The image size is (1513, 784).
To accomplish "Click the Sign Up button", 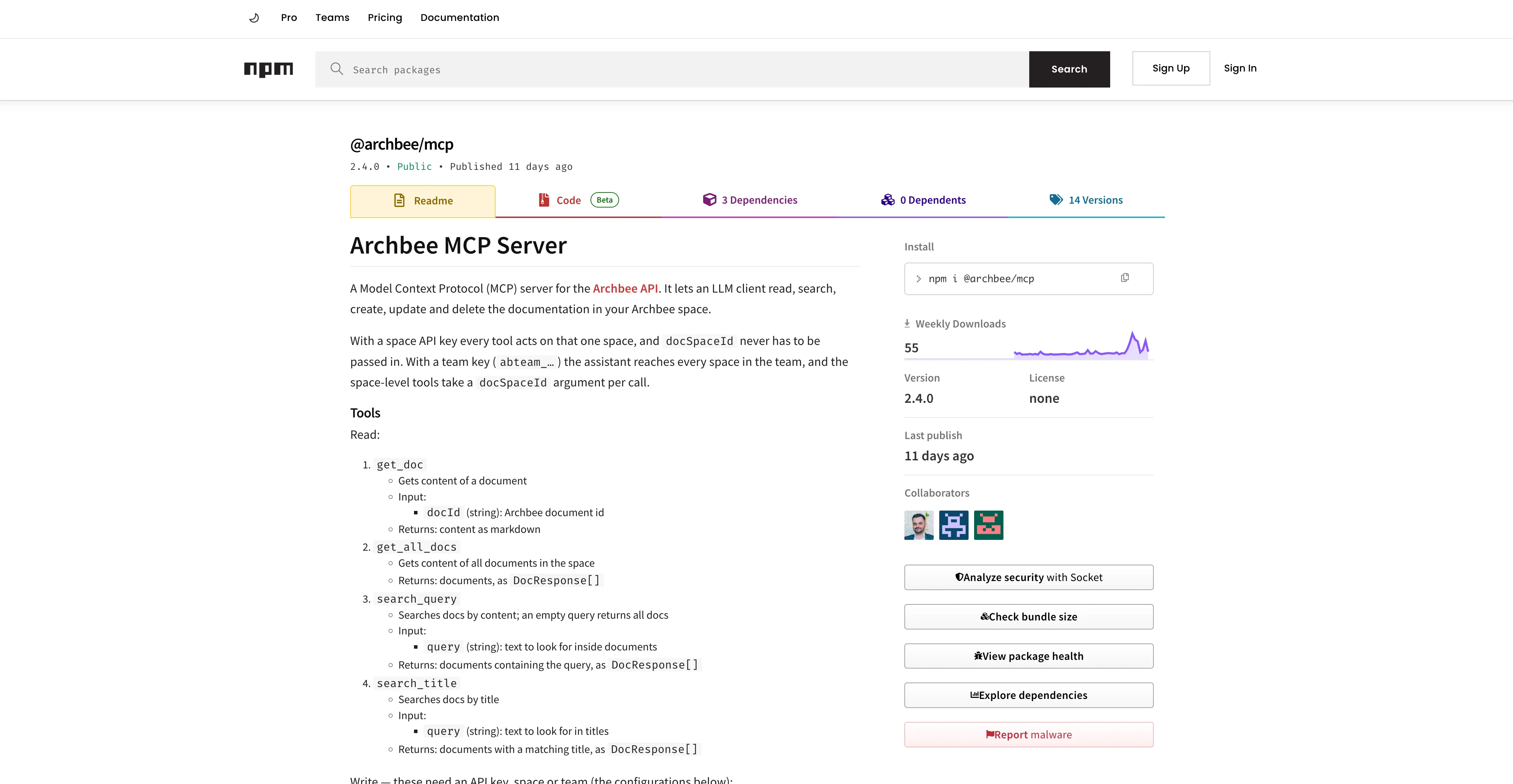I will [x=1170, y=68].
